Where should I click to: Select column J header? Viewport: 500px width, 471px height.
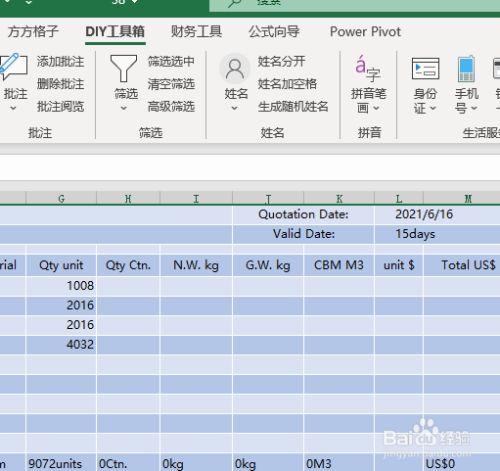268,199
